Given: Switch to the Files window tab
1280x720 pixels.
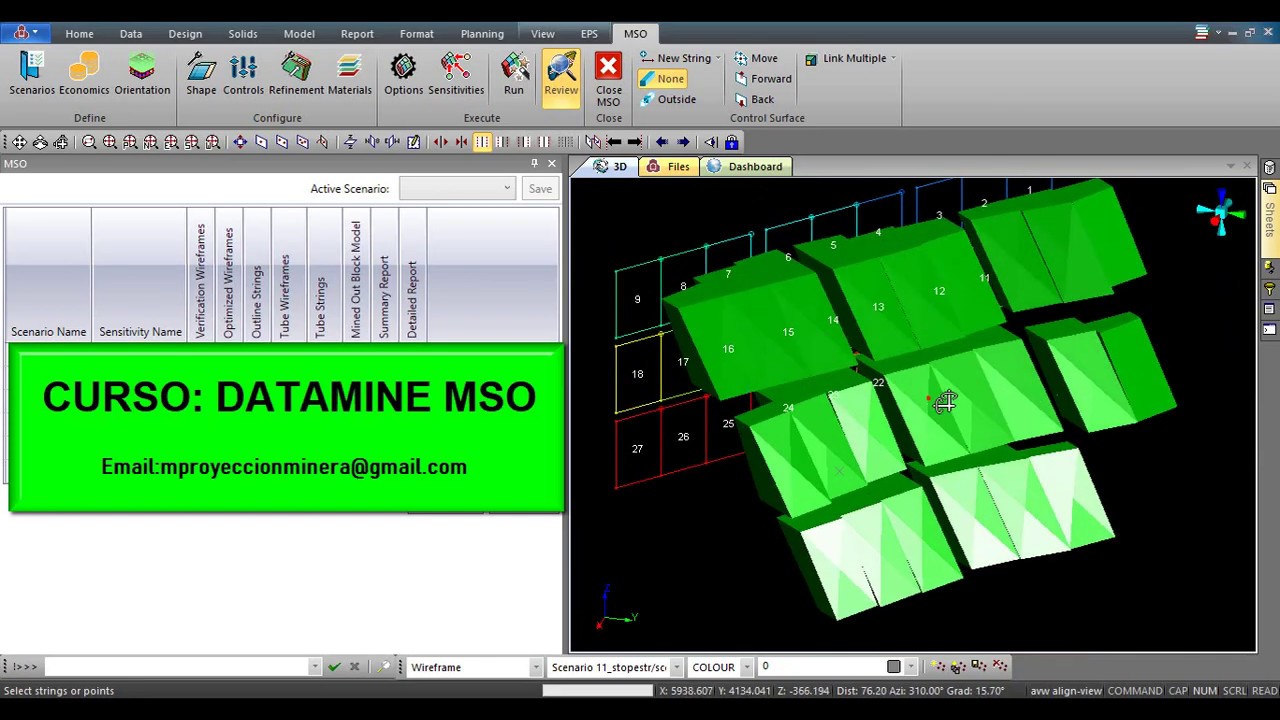Looking at the screenshot, I should 668,167.
